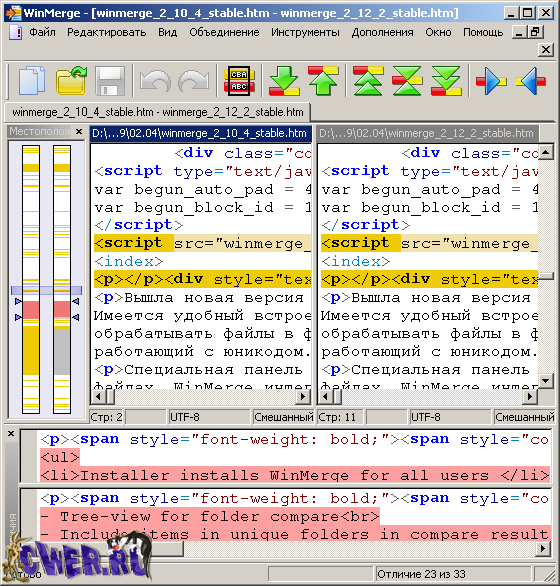Click the left pane 'Смешанный' status field
560x586 pixels.
point(283,417)
